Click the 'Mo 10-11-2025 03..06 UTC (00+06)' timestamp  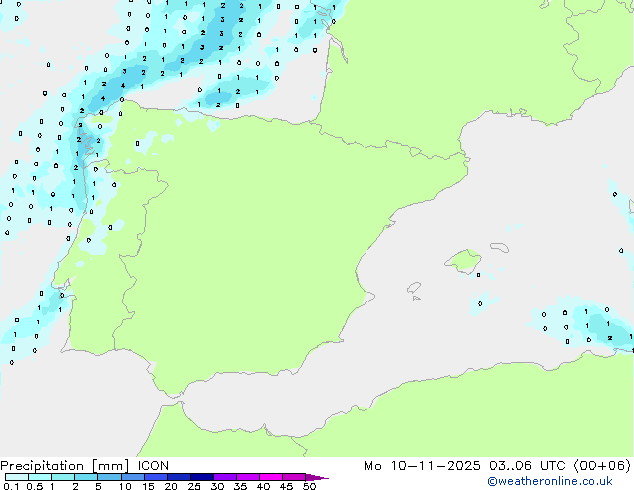click(x=497, y=466)
